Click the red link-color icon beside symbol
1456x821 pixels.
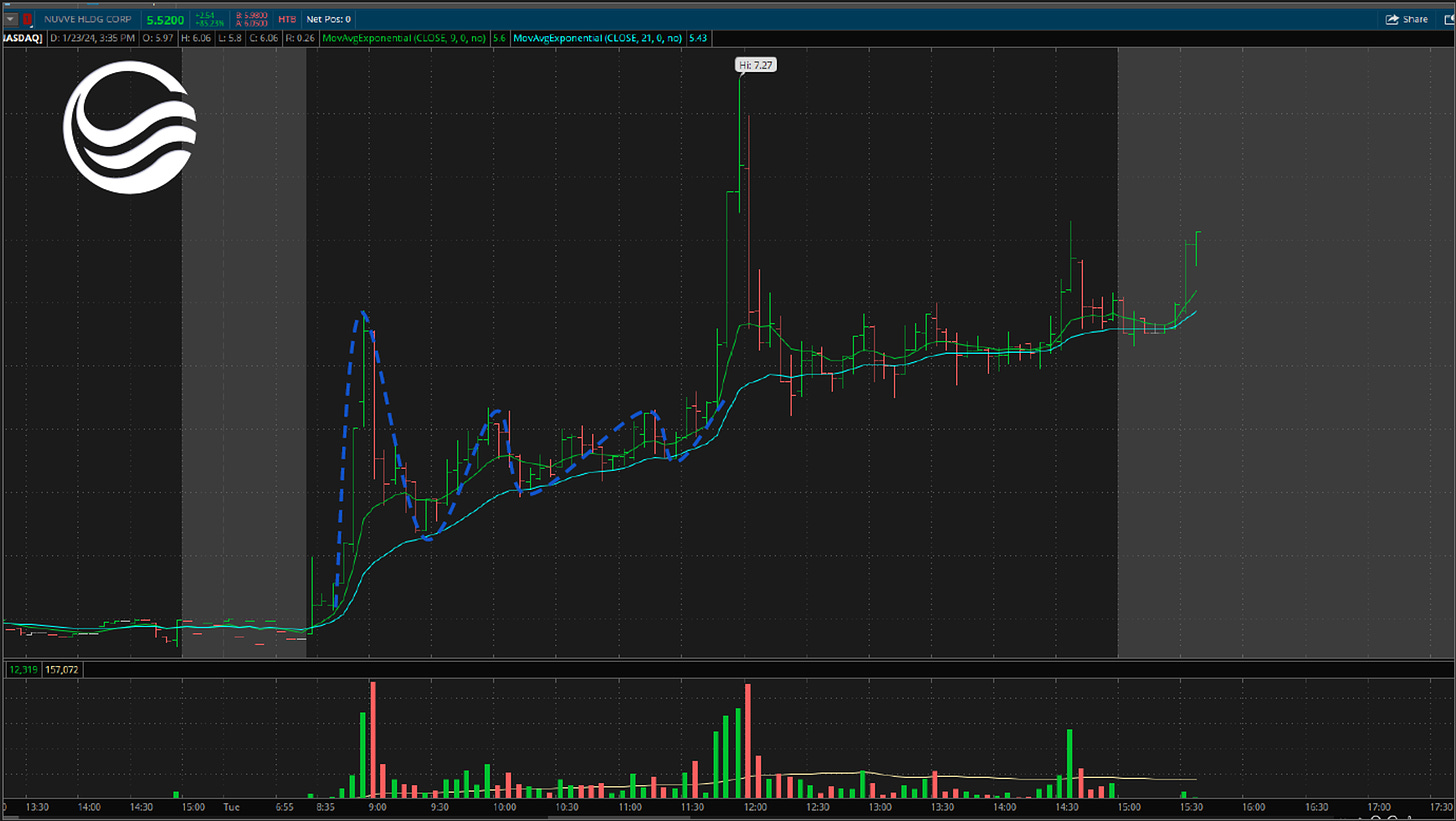[x=28, y=19]
